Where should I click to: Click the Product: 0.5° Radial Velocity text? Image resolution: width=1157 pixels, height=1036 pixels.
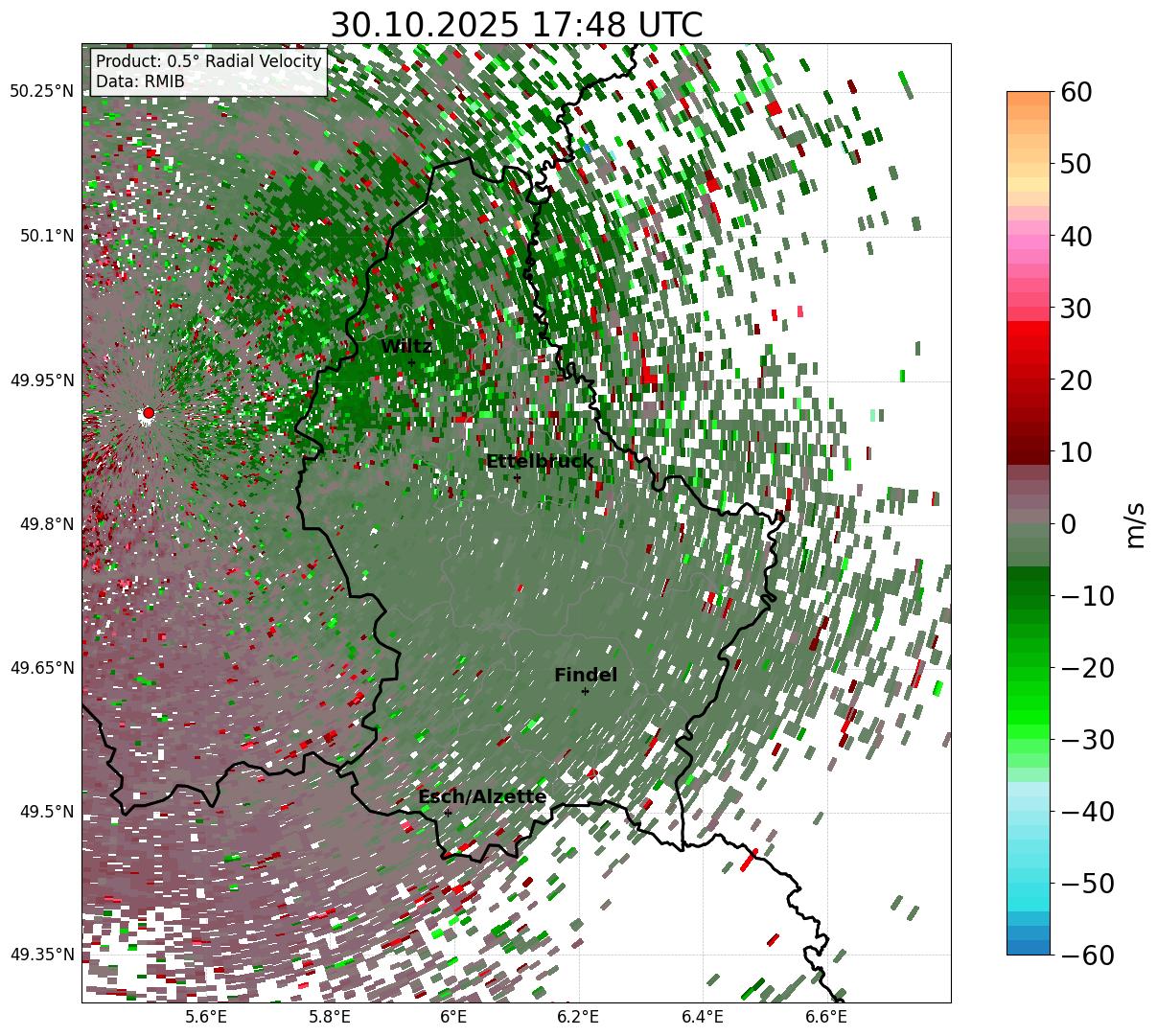(209, 61)
